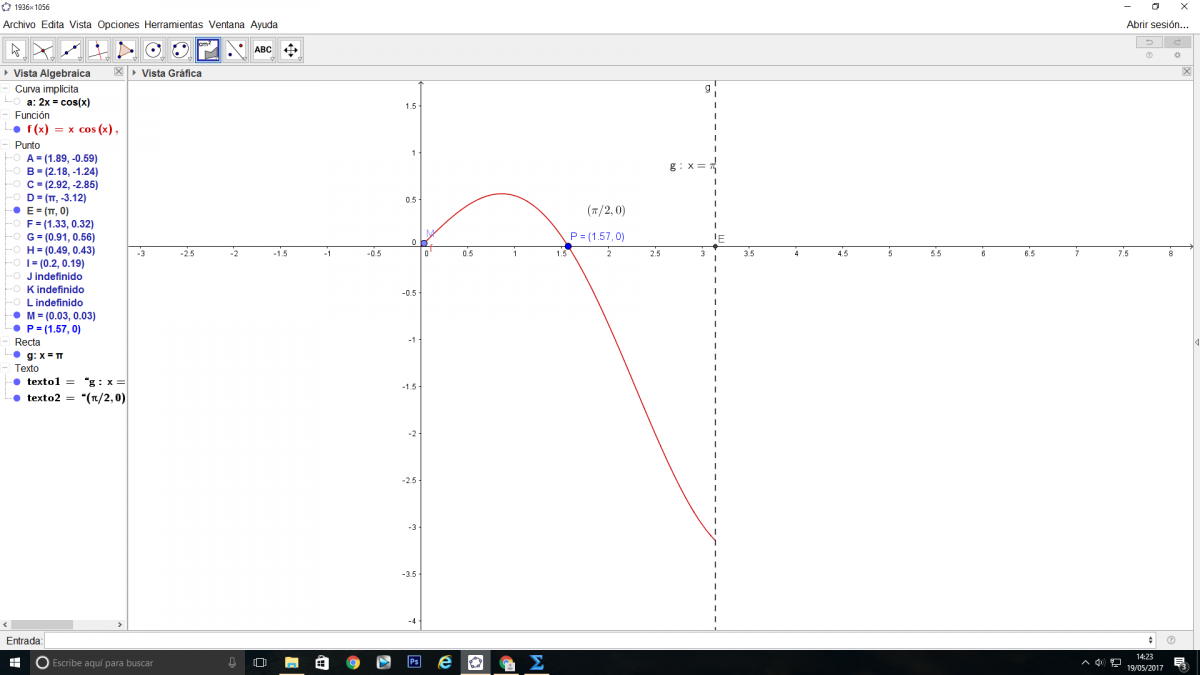
Task: Select the Point tool in toolbar
Action: pyautogui.click(x=43, y=49)
